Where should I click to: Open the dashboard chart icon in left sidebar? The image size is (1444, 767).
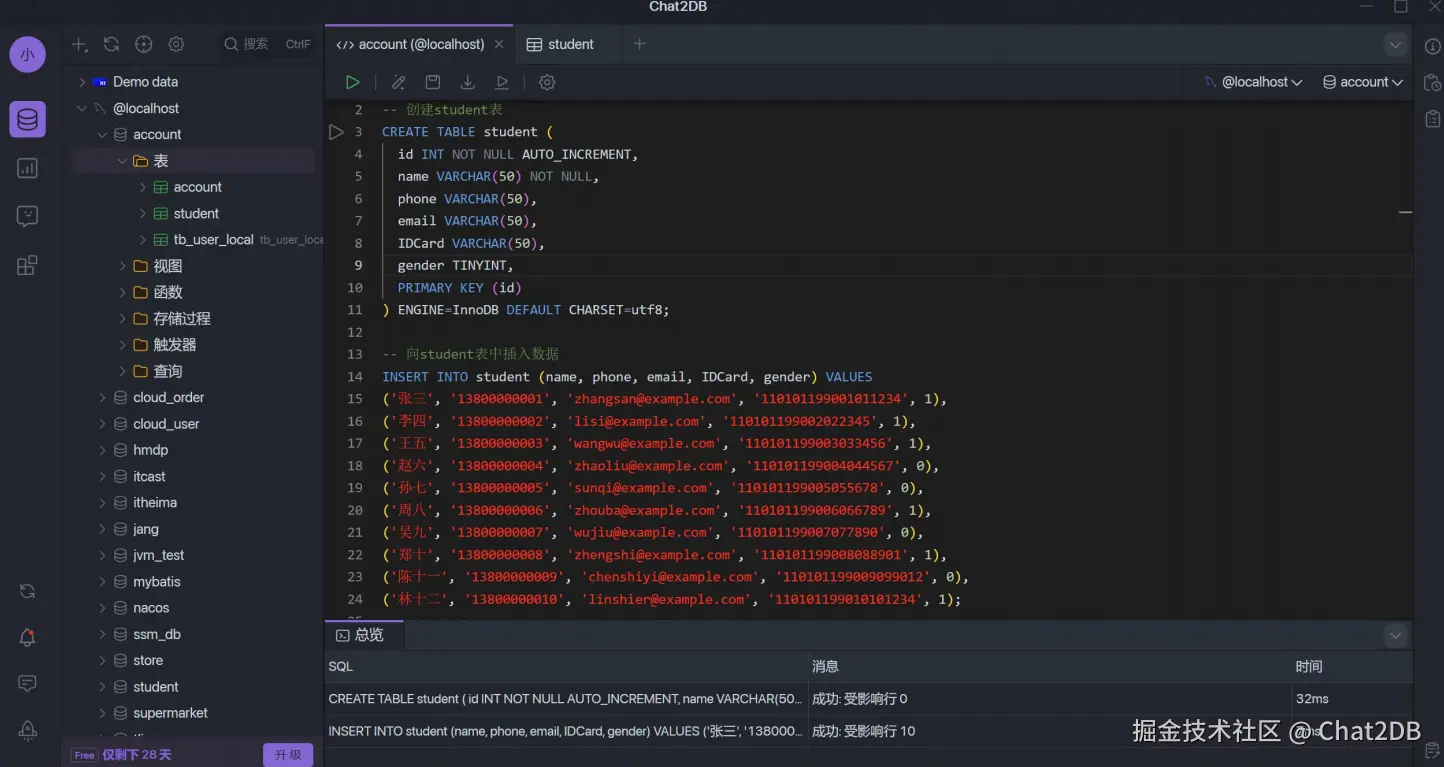click(x=27, y=168)
